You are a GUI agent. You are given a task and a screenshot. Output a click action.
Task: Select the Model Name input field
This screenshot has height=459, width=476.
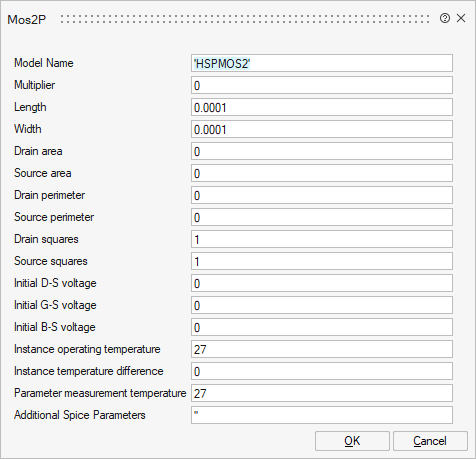point(322,63)
